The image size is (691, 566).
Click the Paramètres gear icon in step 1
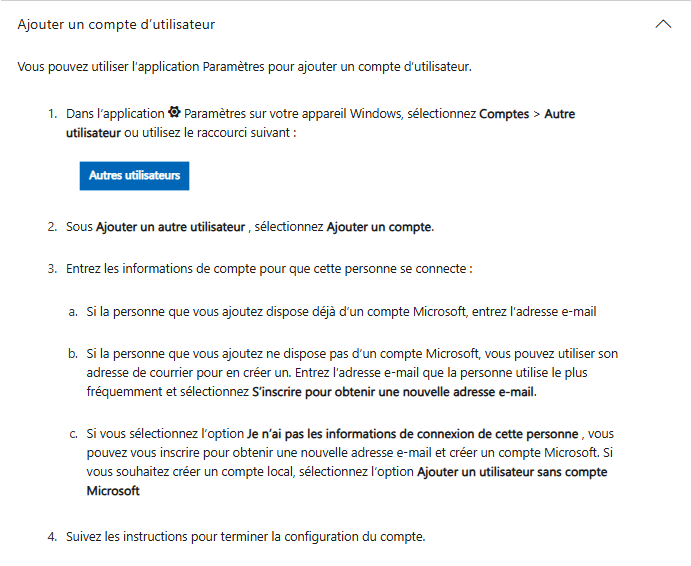point(175,112)
